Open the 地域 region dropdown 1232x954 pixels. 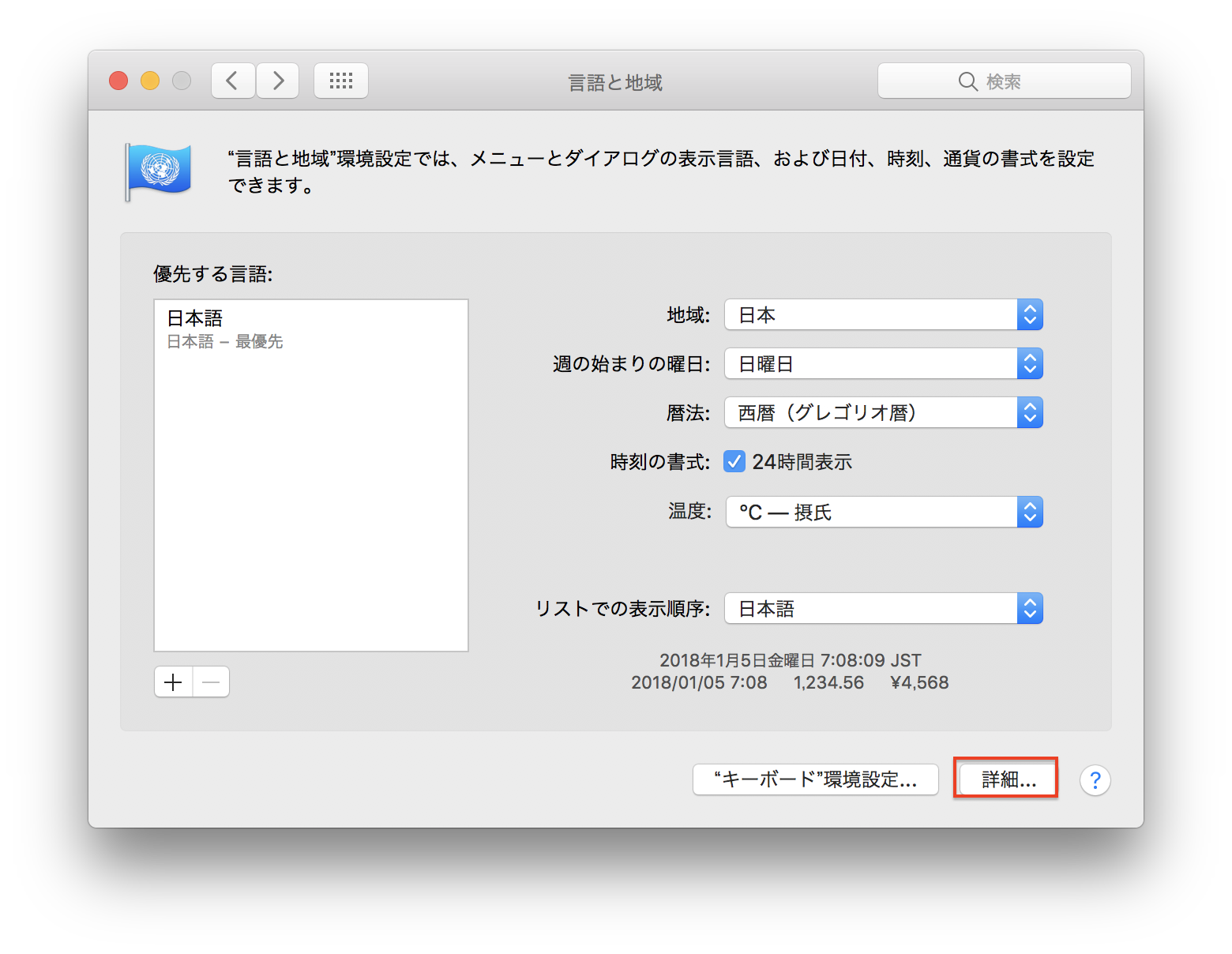click(883, 315)
